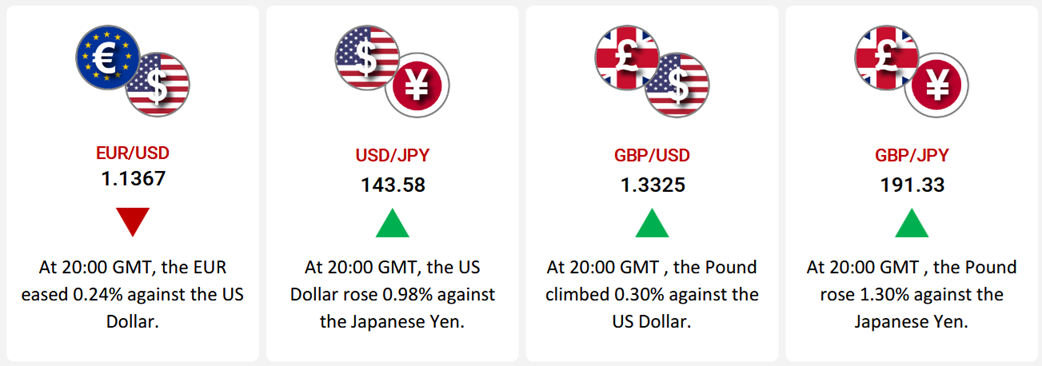Viewport: 1042px width, 366px height.
Task: Click the 143.58 rate value
Action: click(393, 185)
